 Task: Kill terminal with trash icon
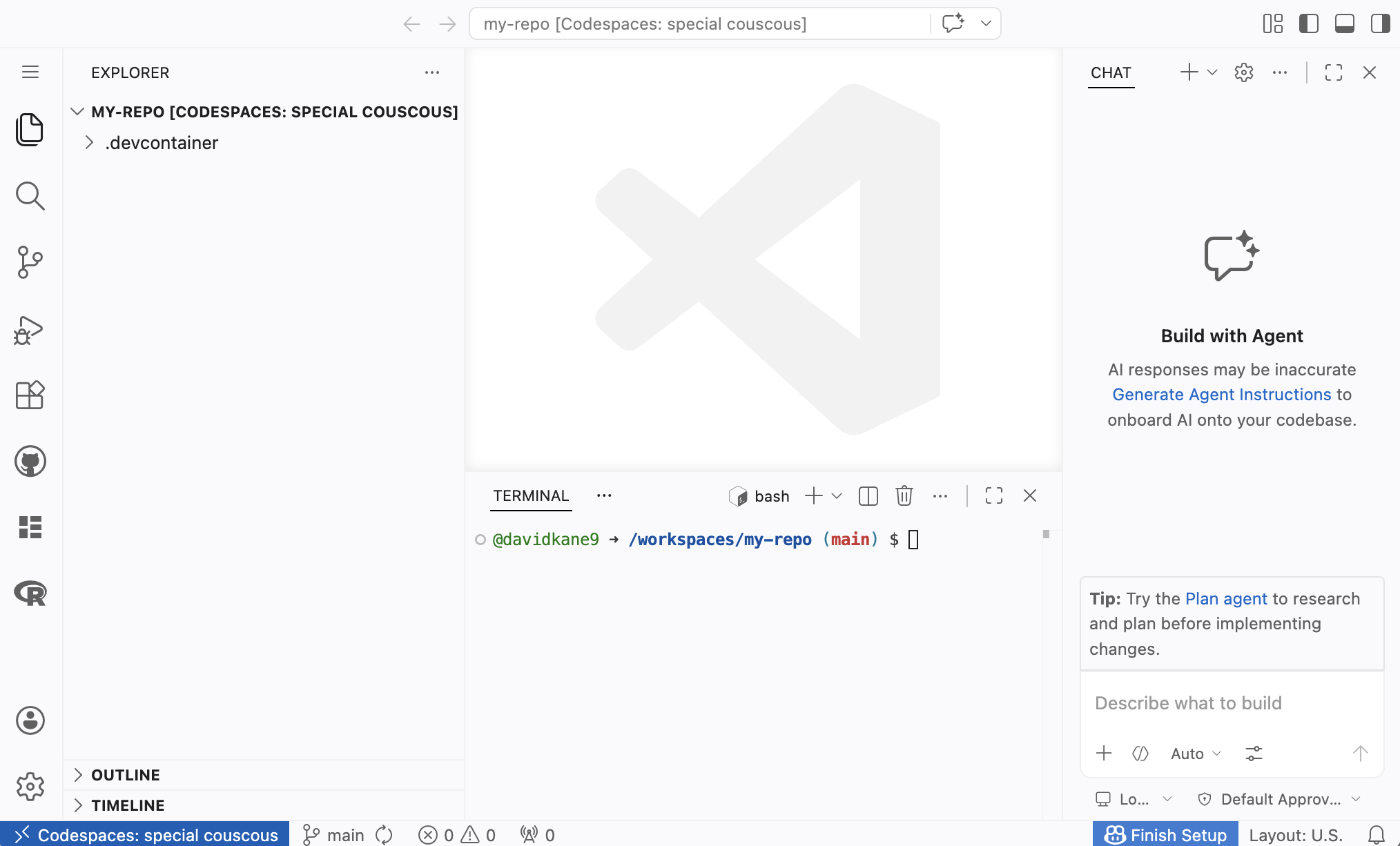pyautogui.click(x=904, y=496)
